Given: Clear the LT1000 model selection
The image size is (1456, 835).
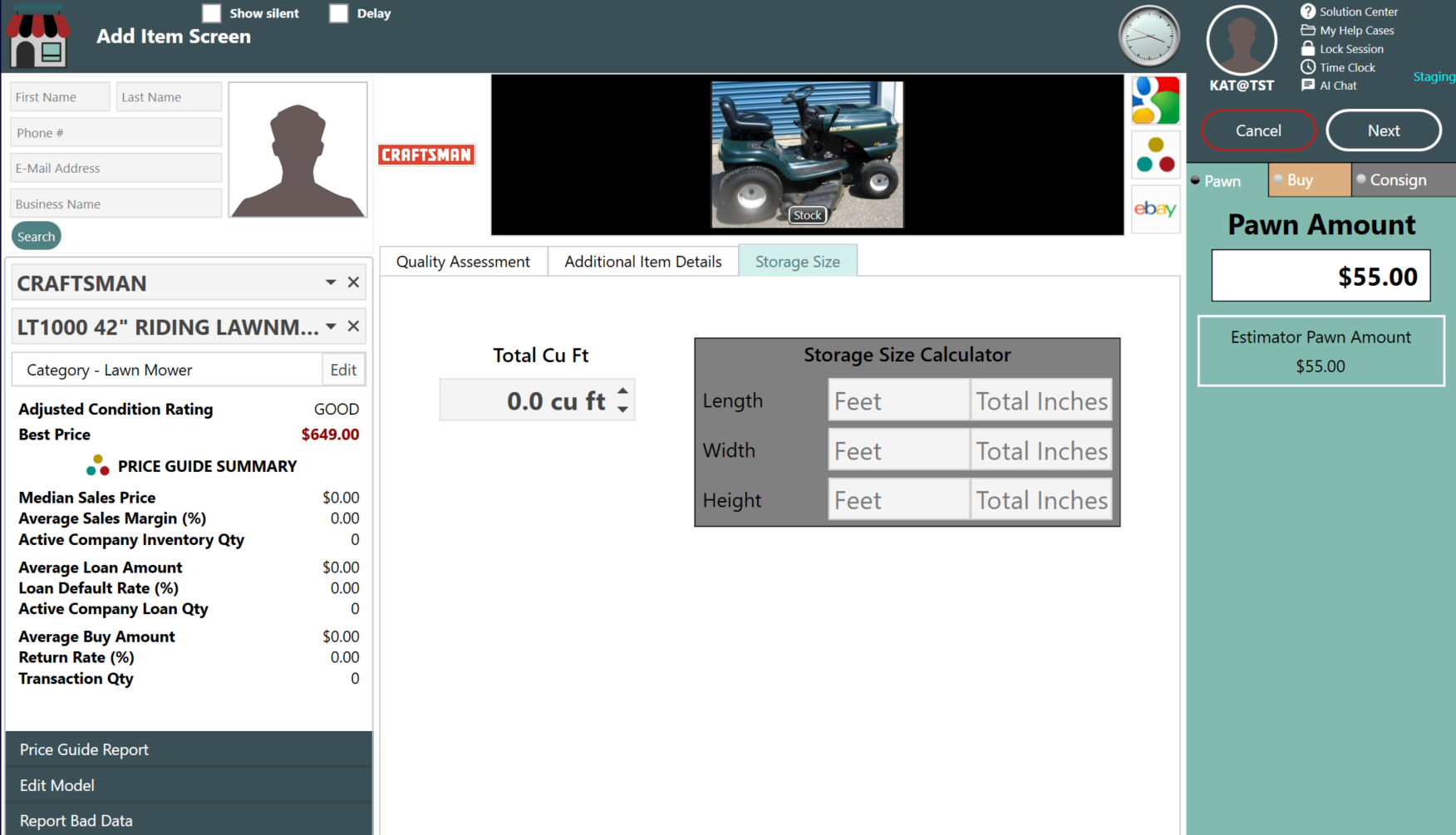Looking at the screenshot, I should 353,327.
